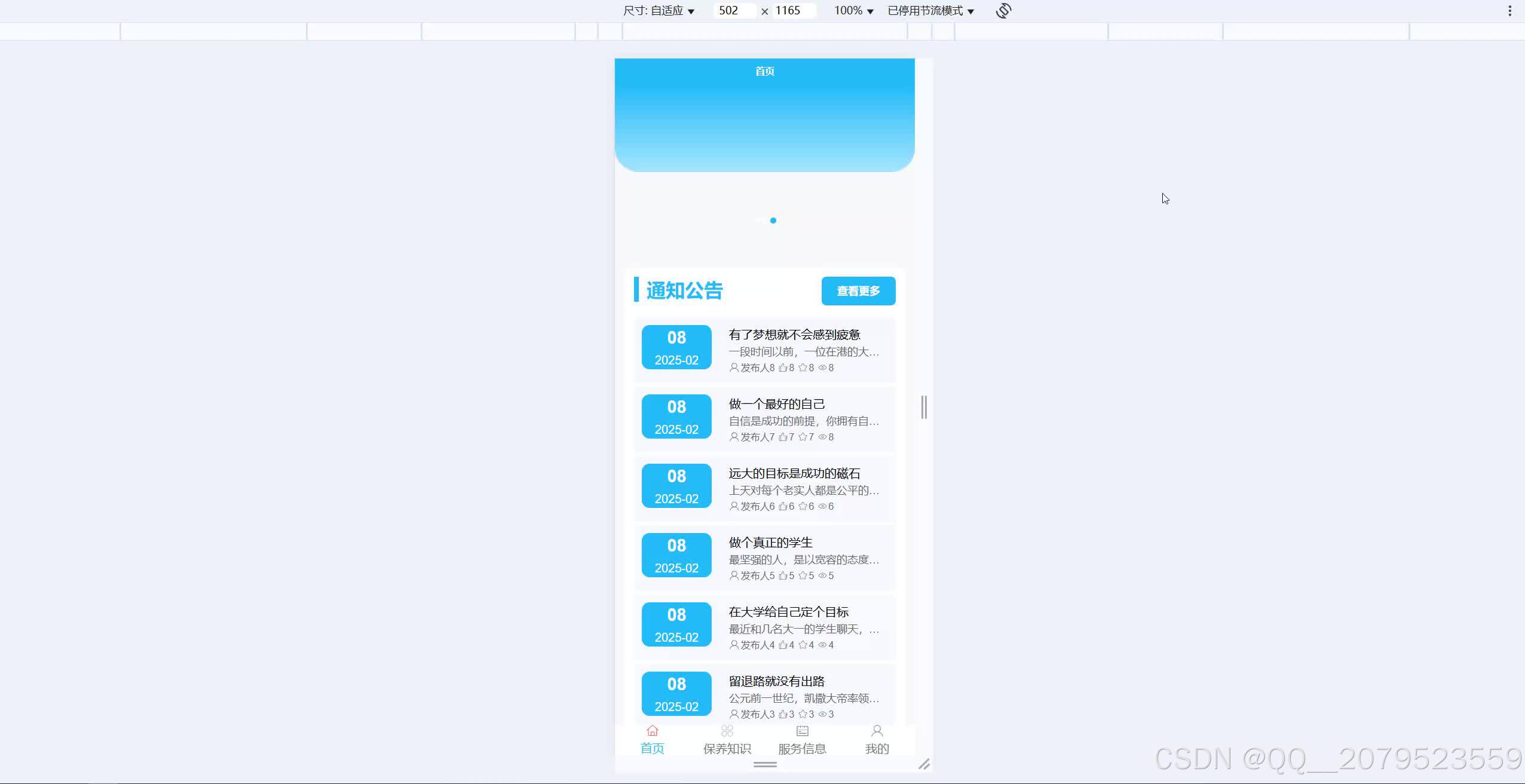Open the 已停用节流模式 throttling dropdown

pyautogui.click(x=931, y=11)
